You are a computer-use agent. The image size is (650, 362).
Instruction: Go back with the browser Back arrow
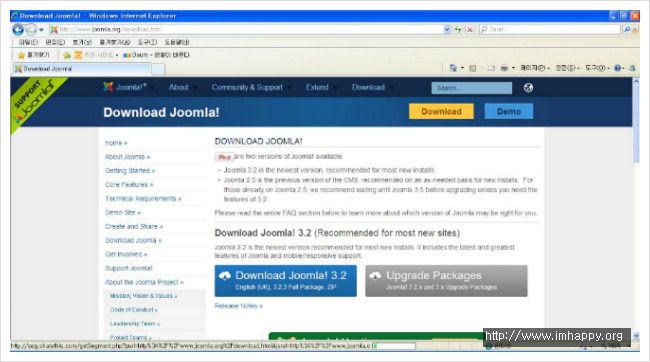click(18, 29)
